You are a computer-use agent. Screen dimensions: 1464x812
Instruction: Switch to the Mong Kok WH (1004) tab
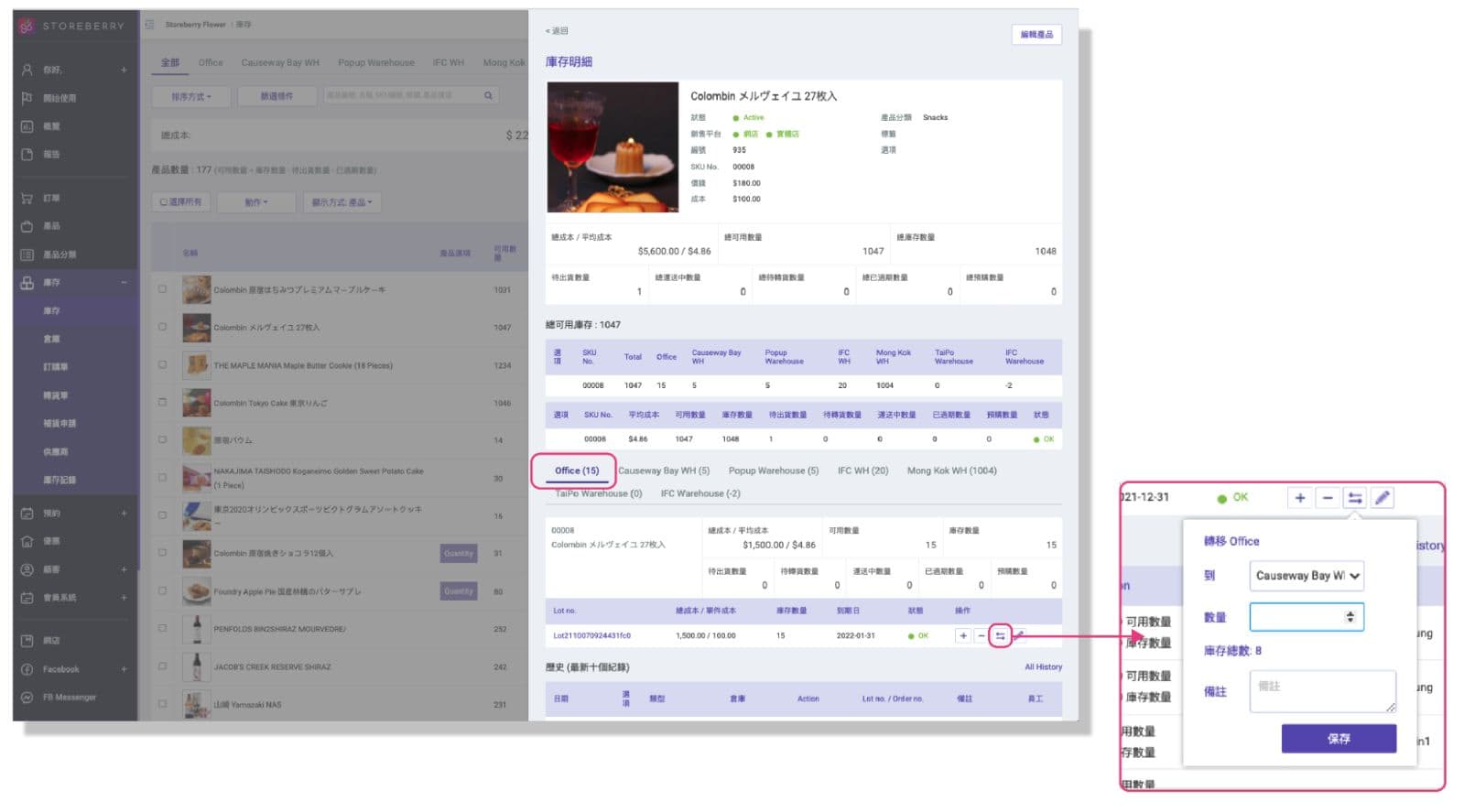(951, 471)
